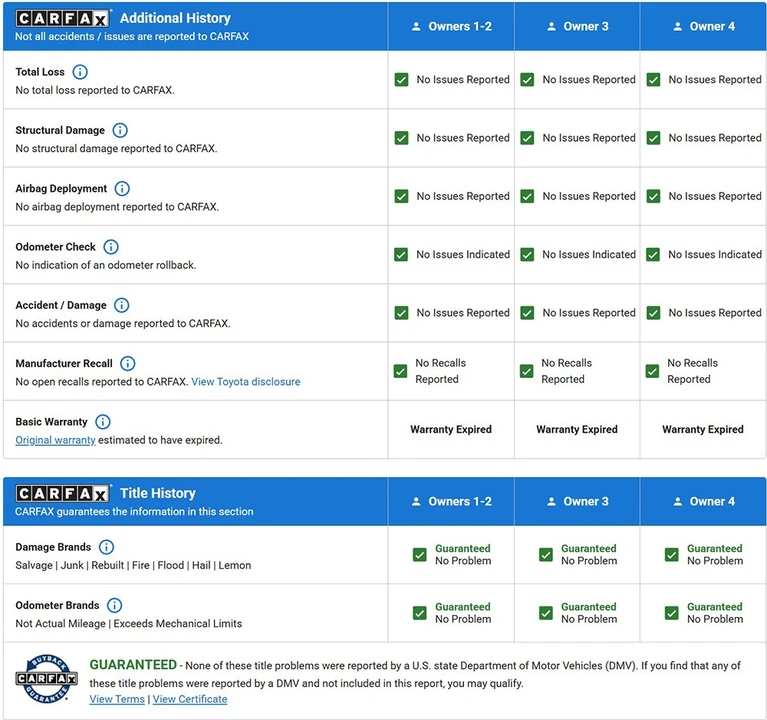Click the CARFAX logo in Additional History header
The image size is (767, 720).
pyautogui.click(x=62, y=18)
